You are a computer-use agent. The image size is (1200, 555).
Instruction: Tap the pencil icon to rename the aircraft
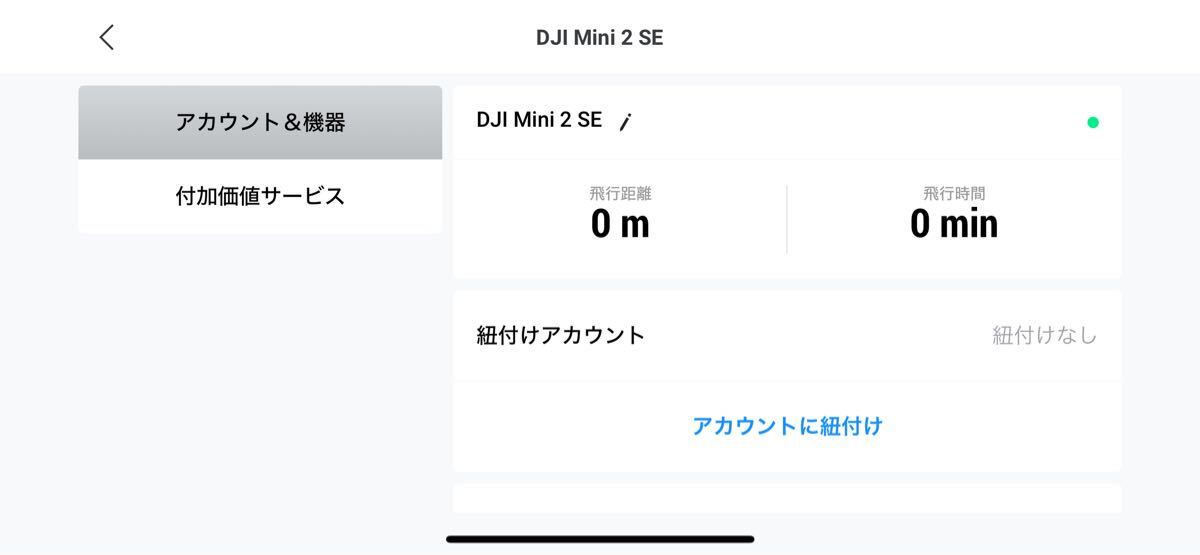click(625, 122)
